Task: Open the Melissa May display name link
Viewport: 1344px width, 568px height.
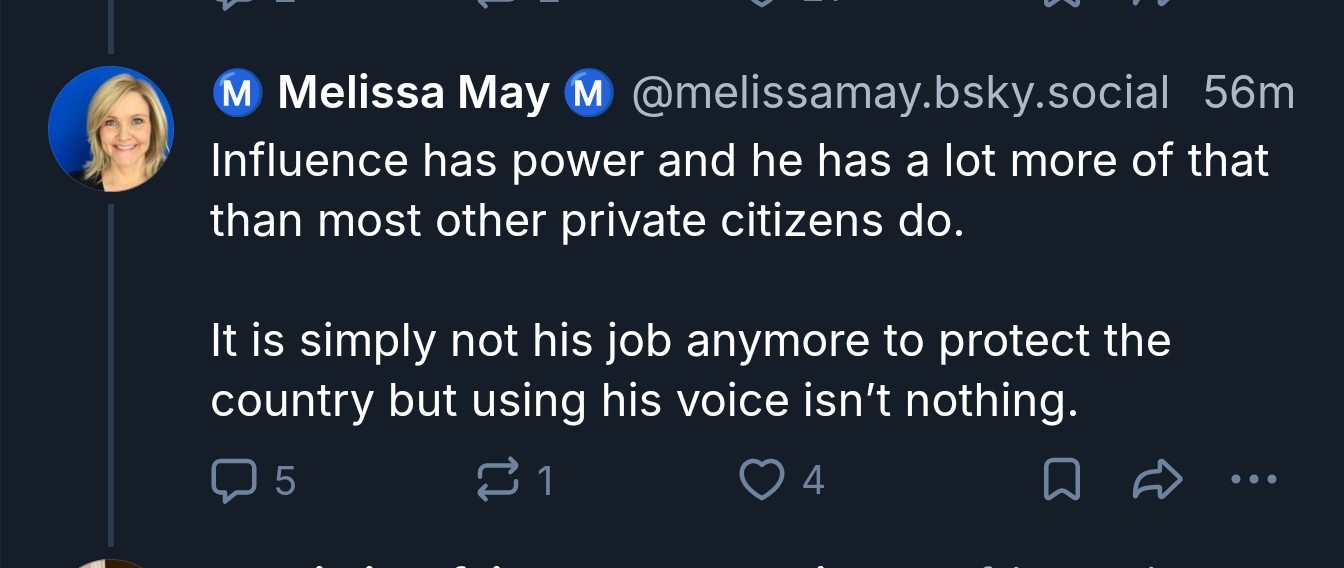Action: pyautogui.click(x=413, y=94)
